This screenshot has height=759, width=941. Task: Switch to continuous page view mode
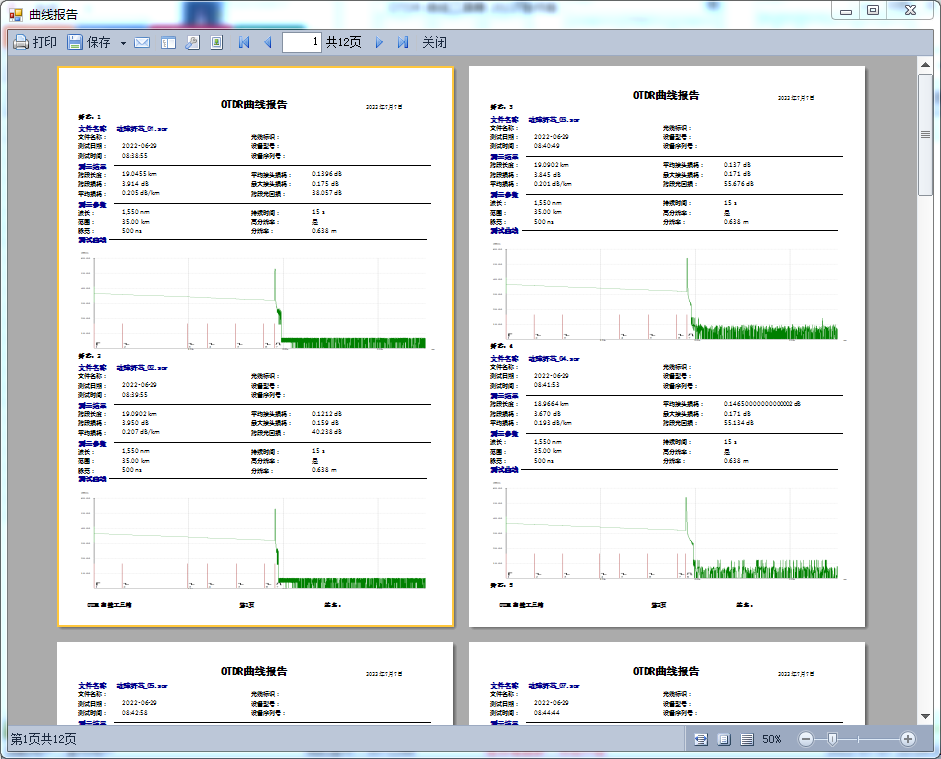coord(747,739)
